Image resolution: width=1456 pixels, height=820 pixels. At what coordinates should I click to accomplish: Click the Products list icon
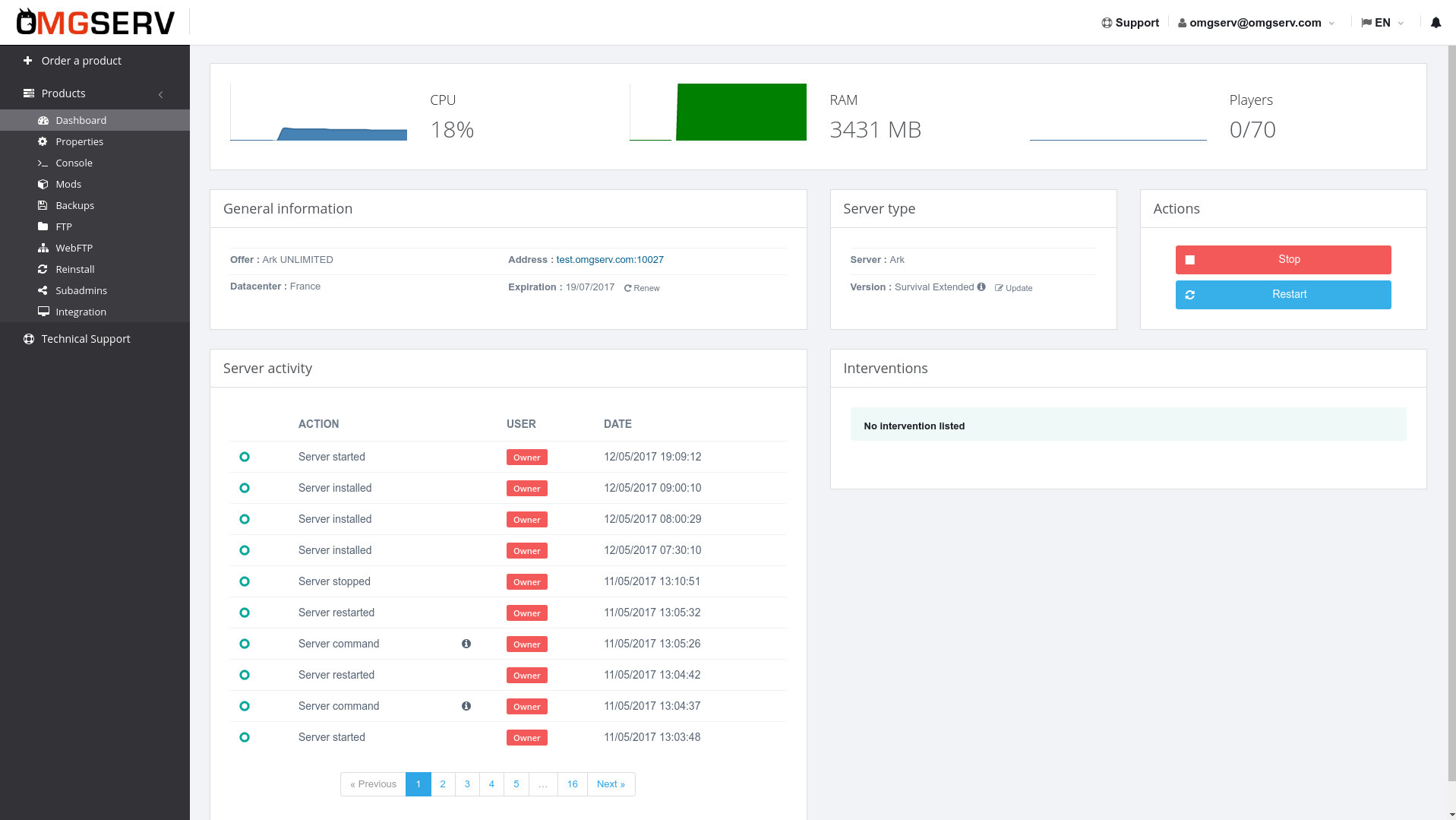(29, 93)
